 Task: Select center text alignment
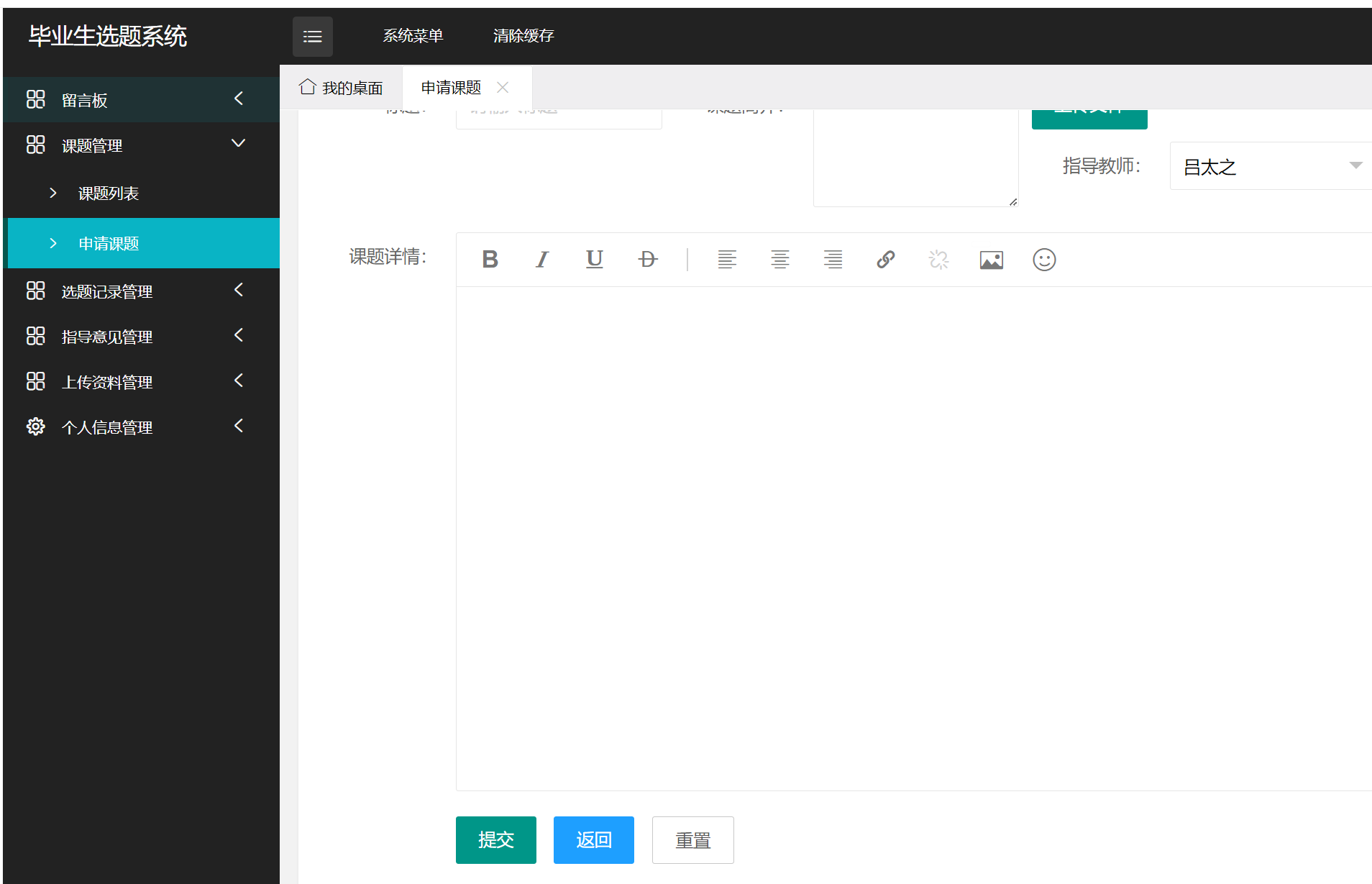coord(780,260)
